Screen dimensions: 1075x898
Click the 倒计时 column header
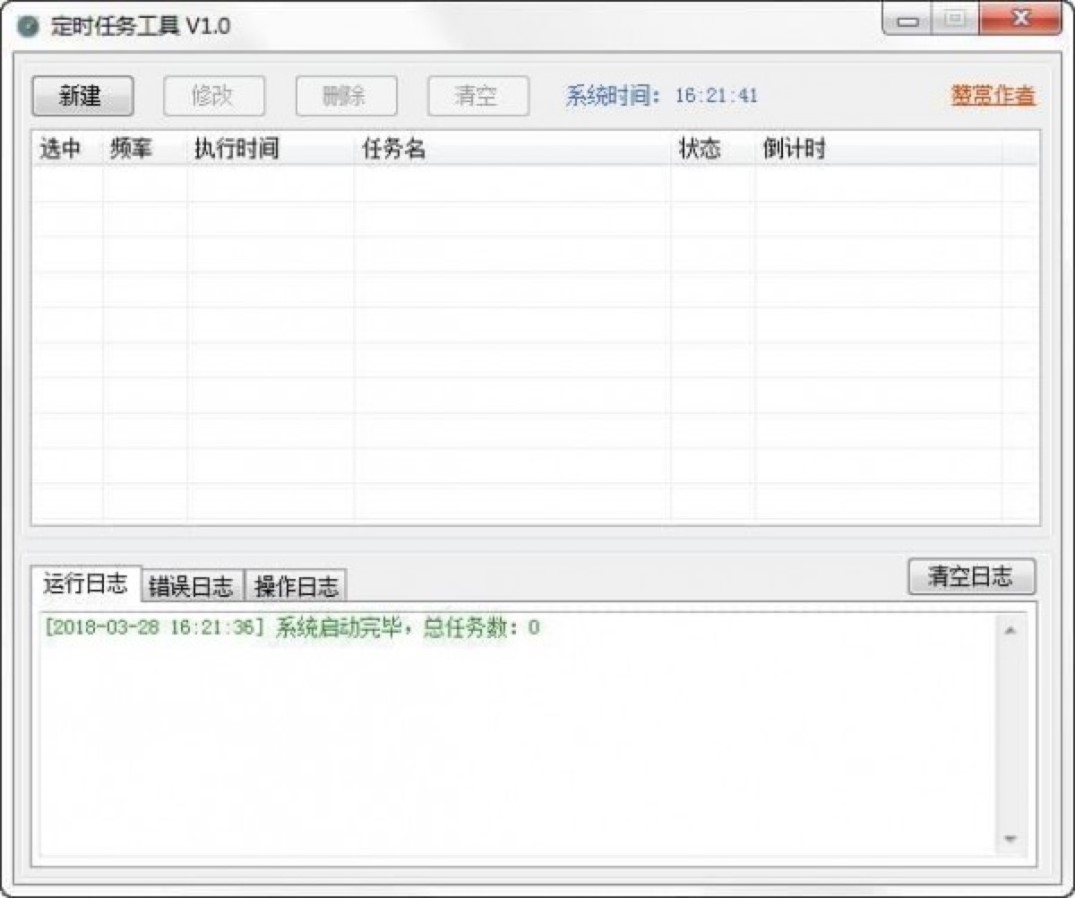(x=878, y=148)
